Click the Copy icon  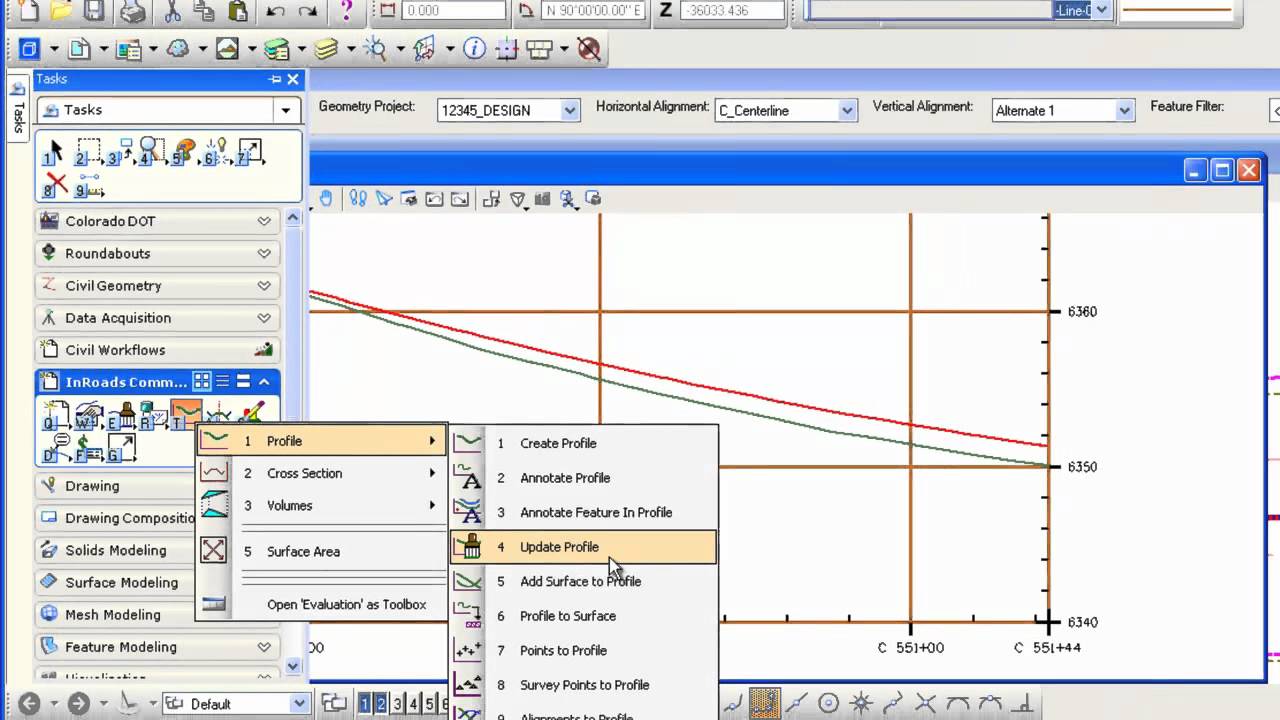pyautogui.click(x=205, y=10)
